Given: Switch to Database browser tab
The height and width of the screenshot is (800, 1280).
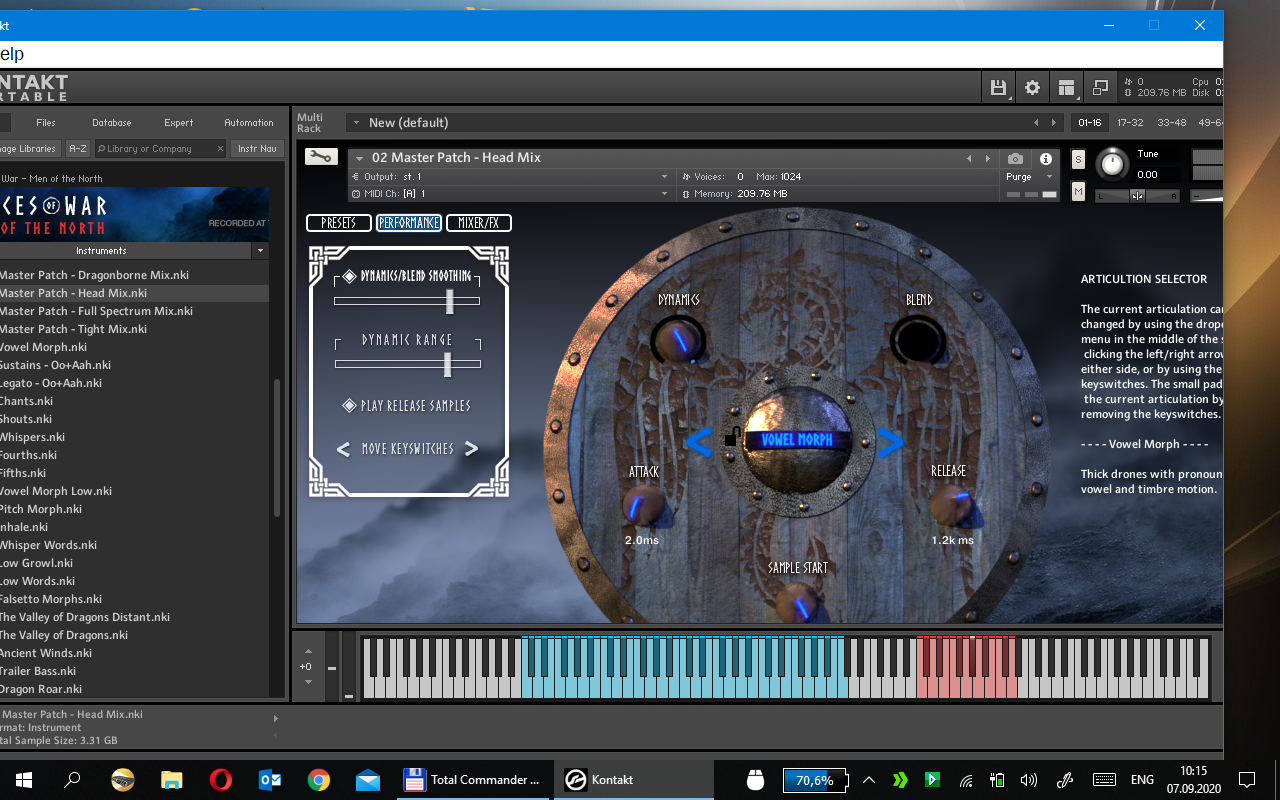Looking at the screenshot, I should [112, 123].
